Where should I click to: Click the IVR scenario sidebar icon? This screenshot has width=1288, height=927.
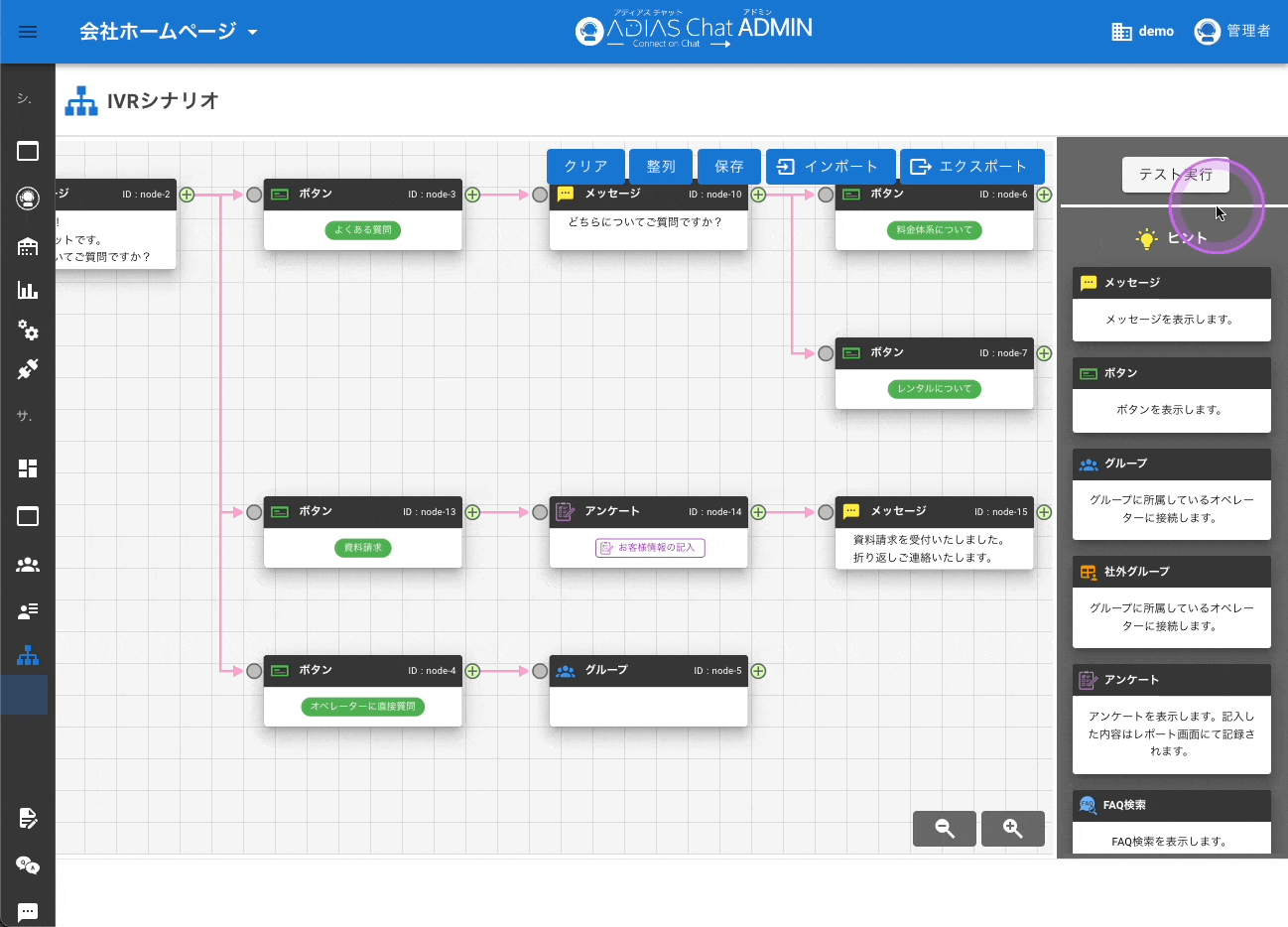28,655
